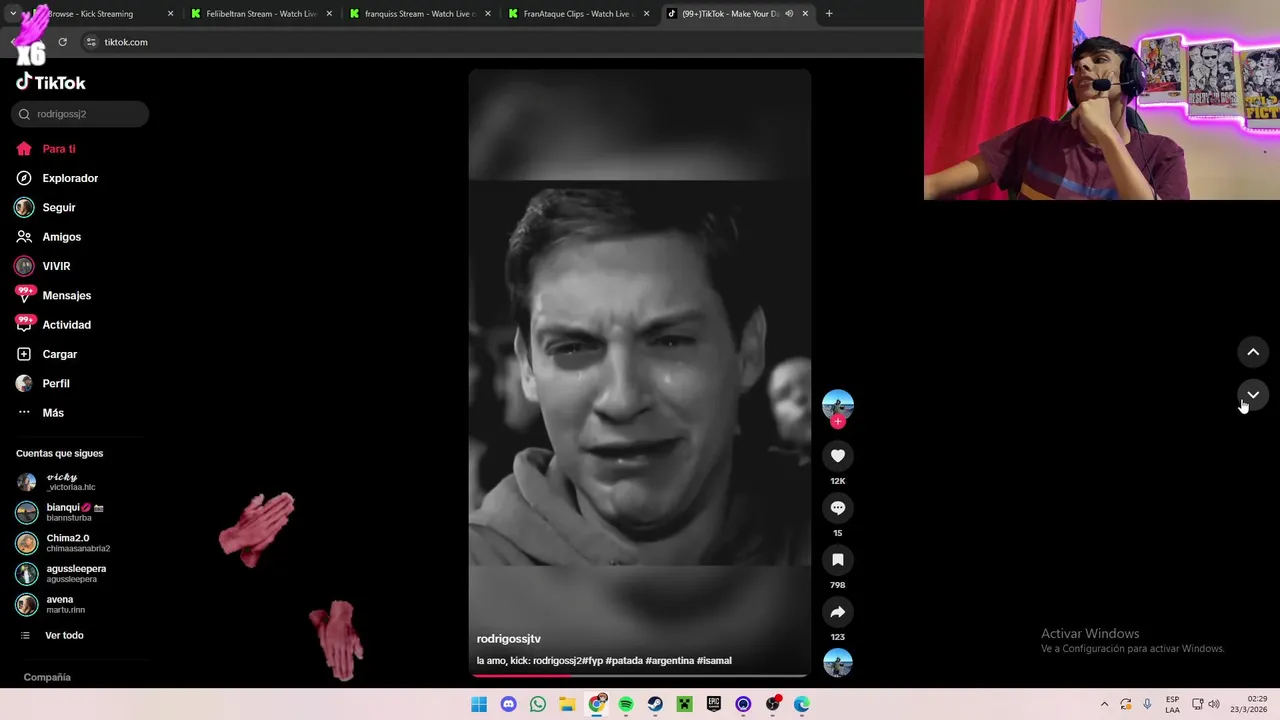The width and height of the screenshot is (1280, 720).
Task: Mute the TikTok tab audio icon
Action: (x=789, y=14)
